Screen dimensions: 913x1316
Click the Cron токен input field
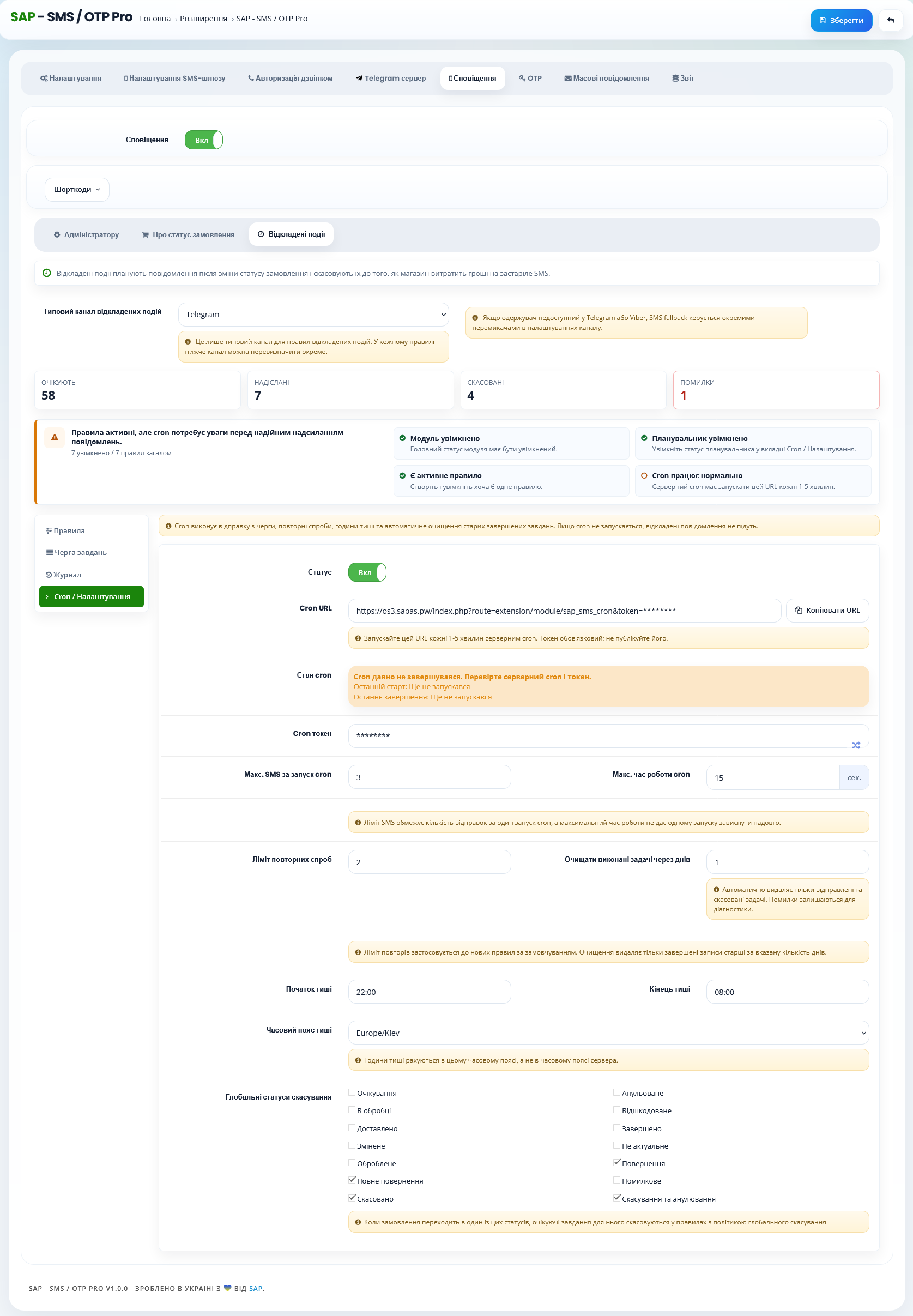[609, 735]
